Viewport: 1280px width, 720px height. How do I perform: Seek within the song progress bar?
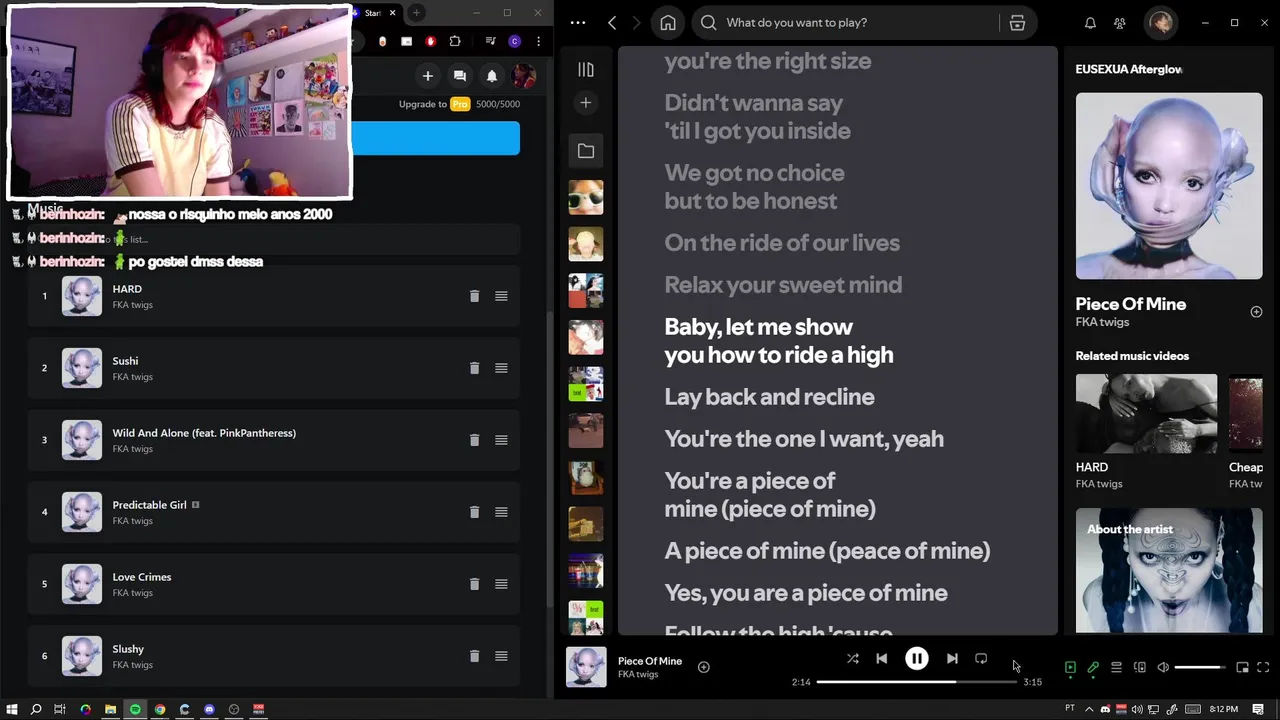(916, 682)
